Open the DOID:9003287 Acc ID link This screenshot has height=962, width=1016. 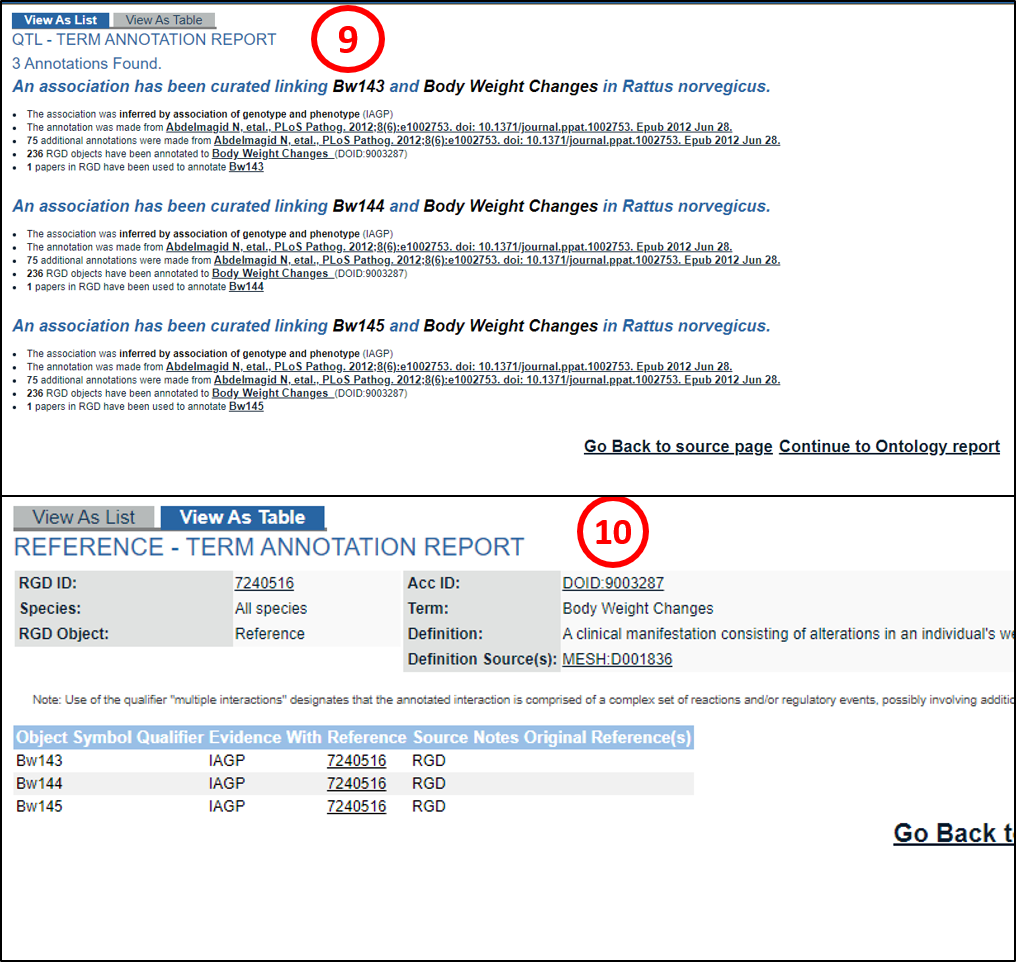coord(613,584)
